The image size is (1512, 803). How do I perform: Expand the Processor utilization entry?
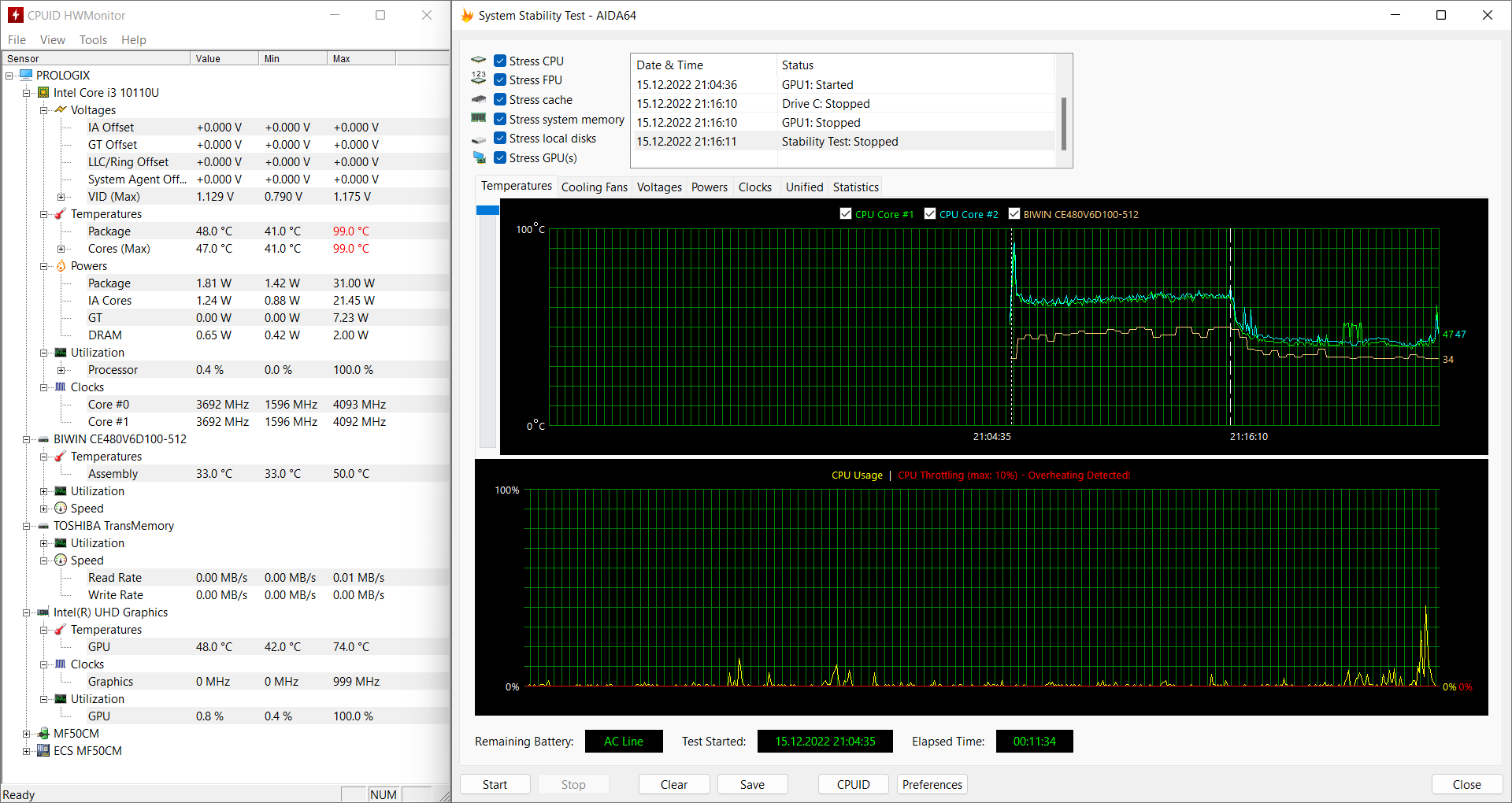click(61, 370)
